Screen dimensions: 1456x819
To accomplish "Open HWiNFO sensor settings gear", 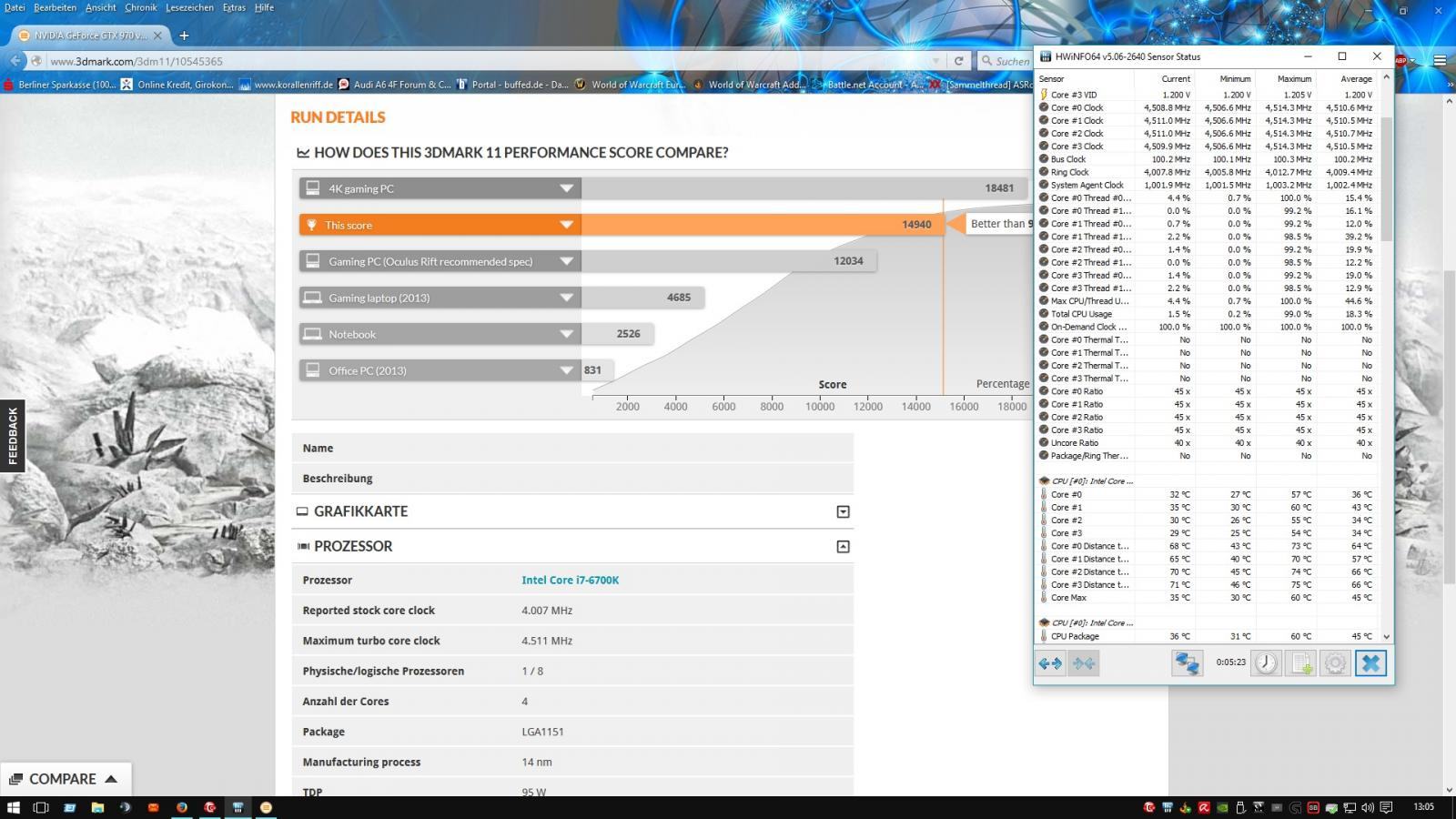I will (x=1335, y=663).
